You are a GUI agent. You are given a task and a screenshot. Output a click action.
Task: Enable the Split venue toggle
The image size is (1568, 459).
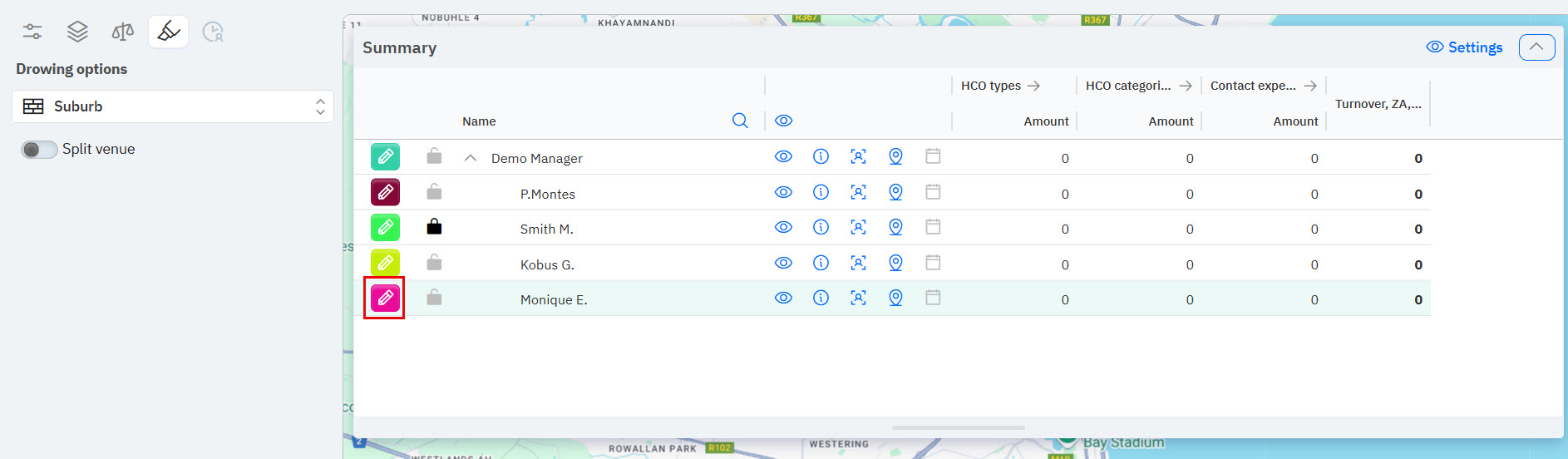pos(39,150)
